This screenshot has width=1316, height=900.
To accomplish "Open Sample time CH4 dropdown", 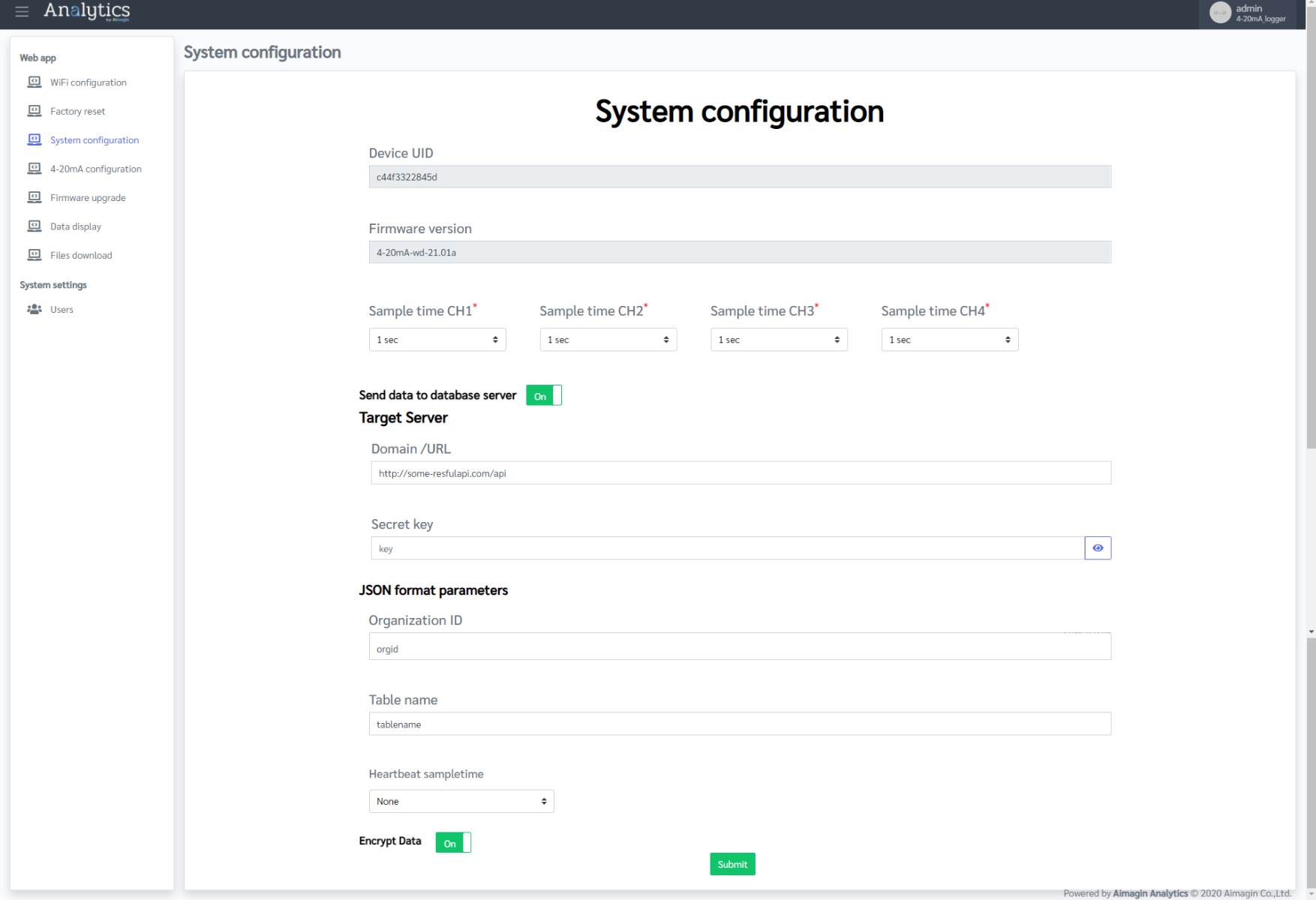I will [x=949, y=340].
